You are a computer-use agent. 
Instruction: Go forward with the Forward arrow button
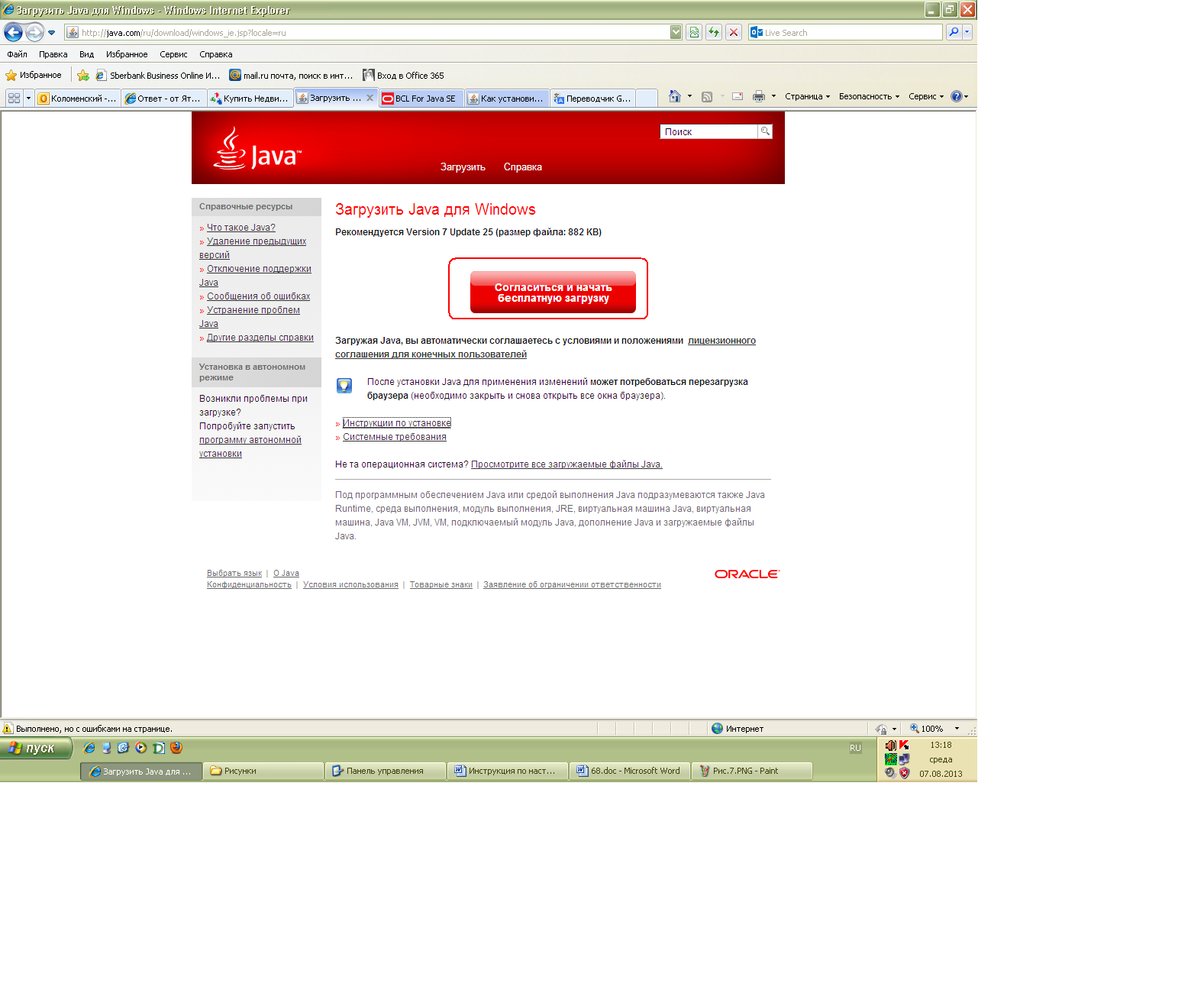click(34, 32)
